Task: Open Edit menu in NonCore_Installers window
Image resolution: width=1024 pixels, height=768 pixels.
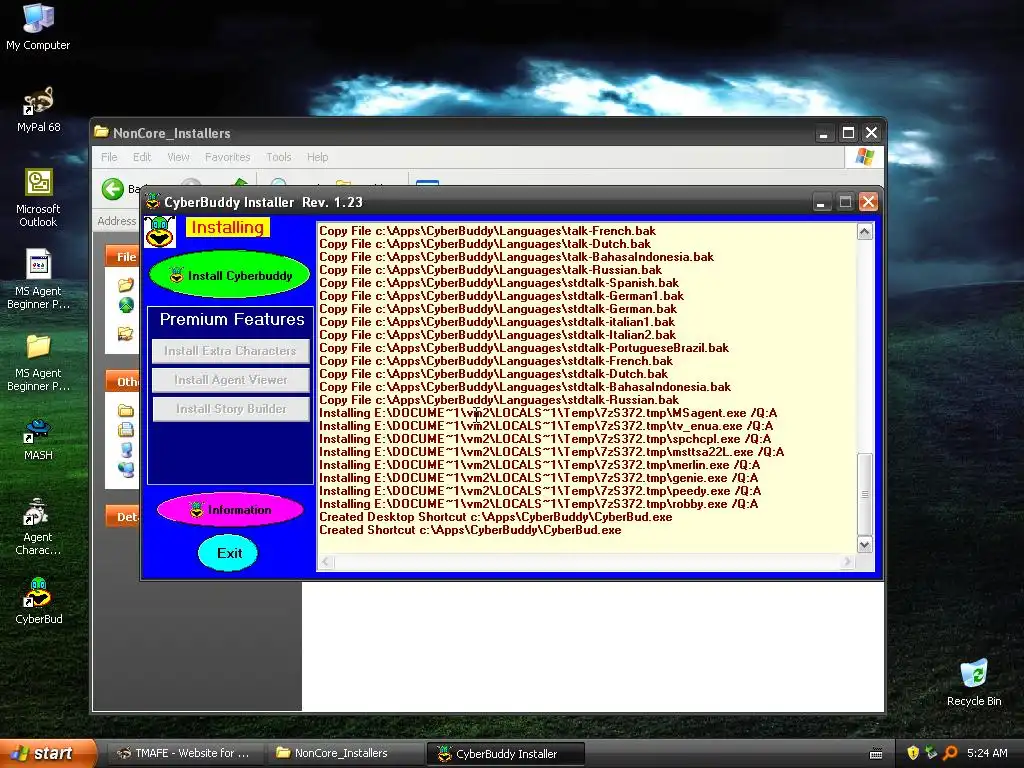Action: 142,157
